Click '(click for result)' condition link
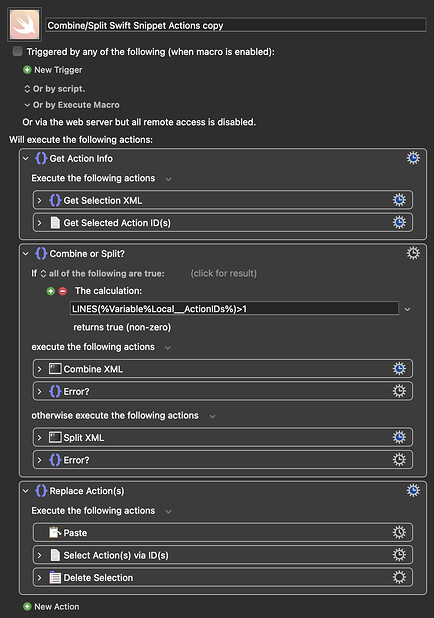The height and width of the screenshot is (618, 434). click(x=224, y=274)
